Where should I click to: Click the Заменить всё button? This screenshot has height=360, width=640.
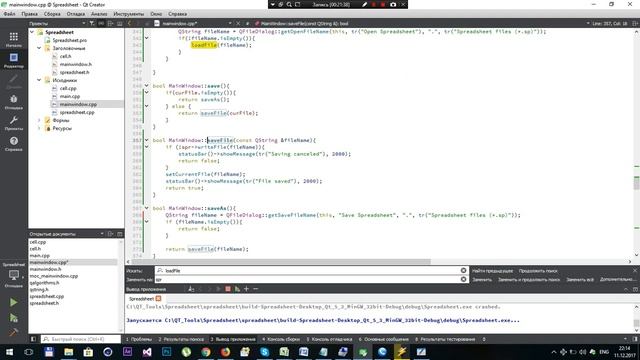click(x=580, y=280)
